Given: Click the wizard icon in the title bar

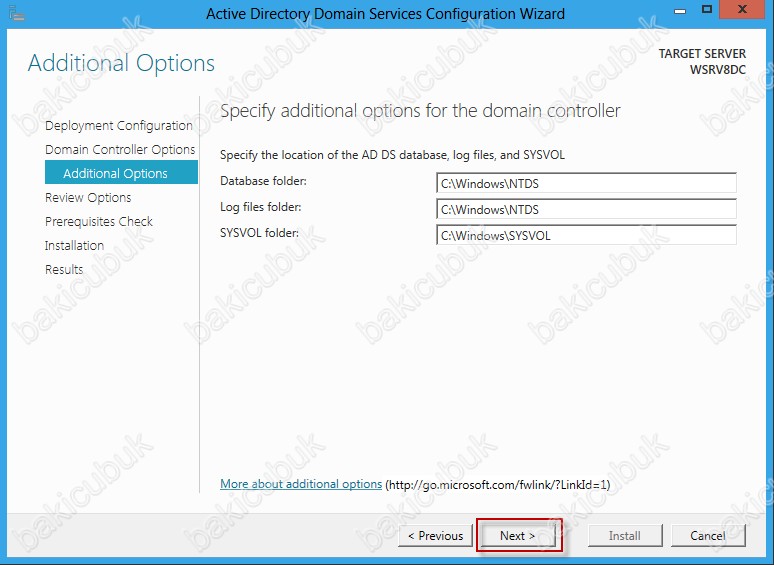Looking at the screenshot, I should pos(16,14).
